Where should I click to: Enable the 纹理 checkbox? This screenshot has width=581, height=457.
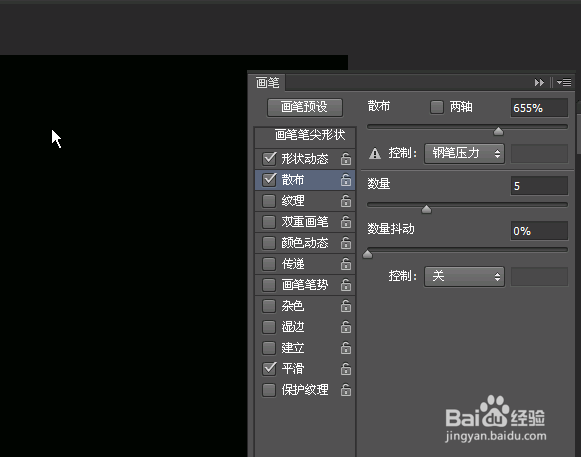tap(269, 201)
